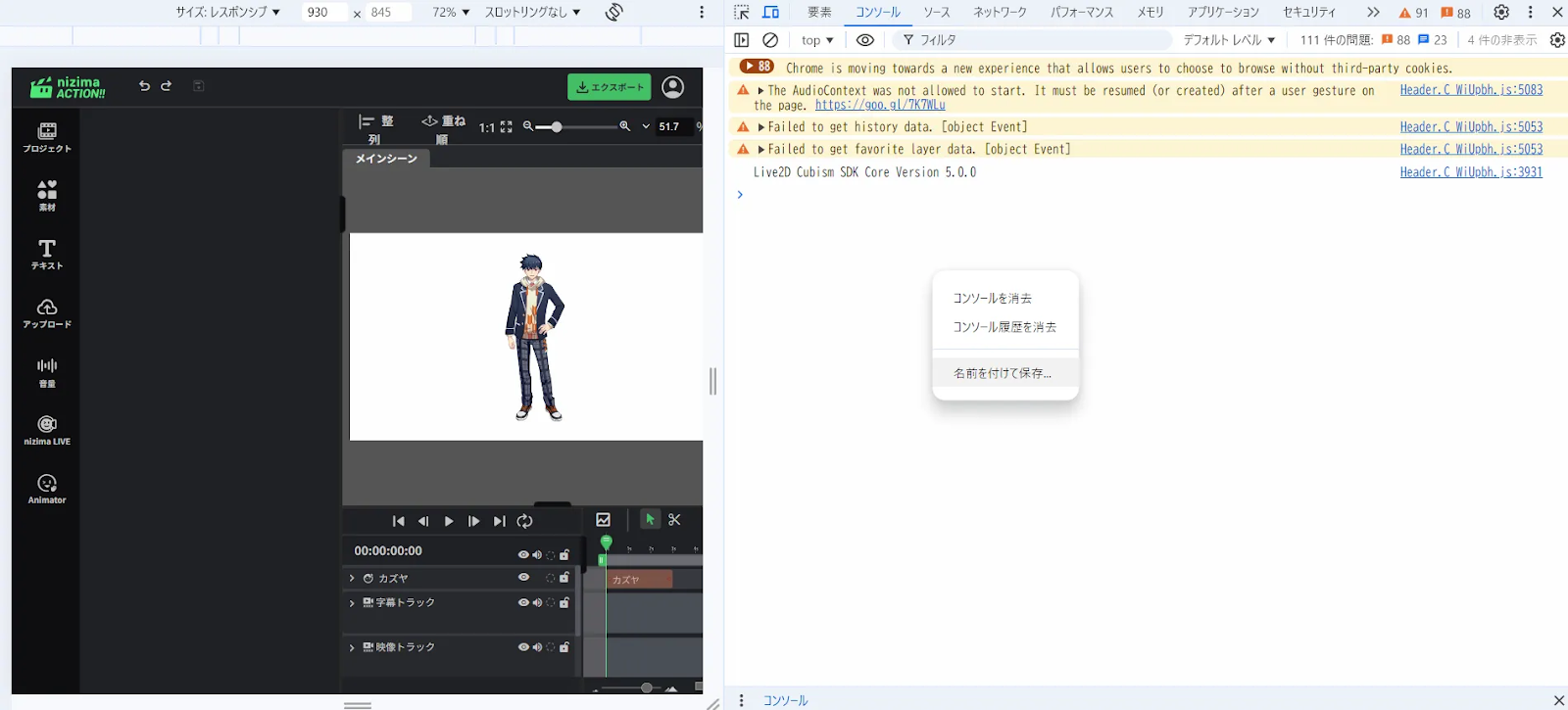Toggle visibility of カズヤ track
Screen dimensions: 1568x710
(523, 578)
